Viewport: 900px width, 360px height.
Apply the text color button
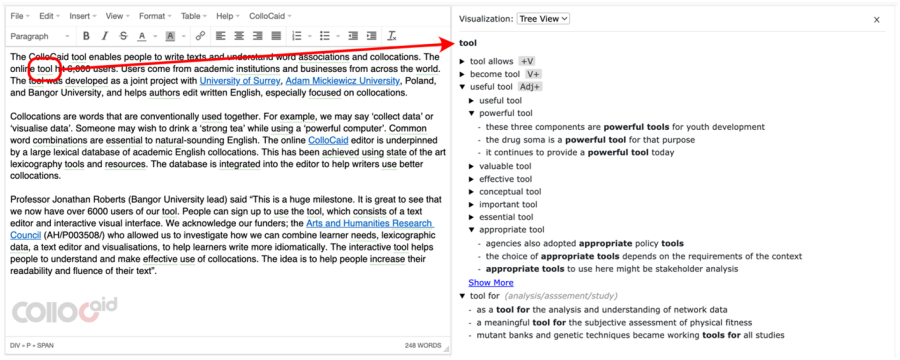(142, 36)
